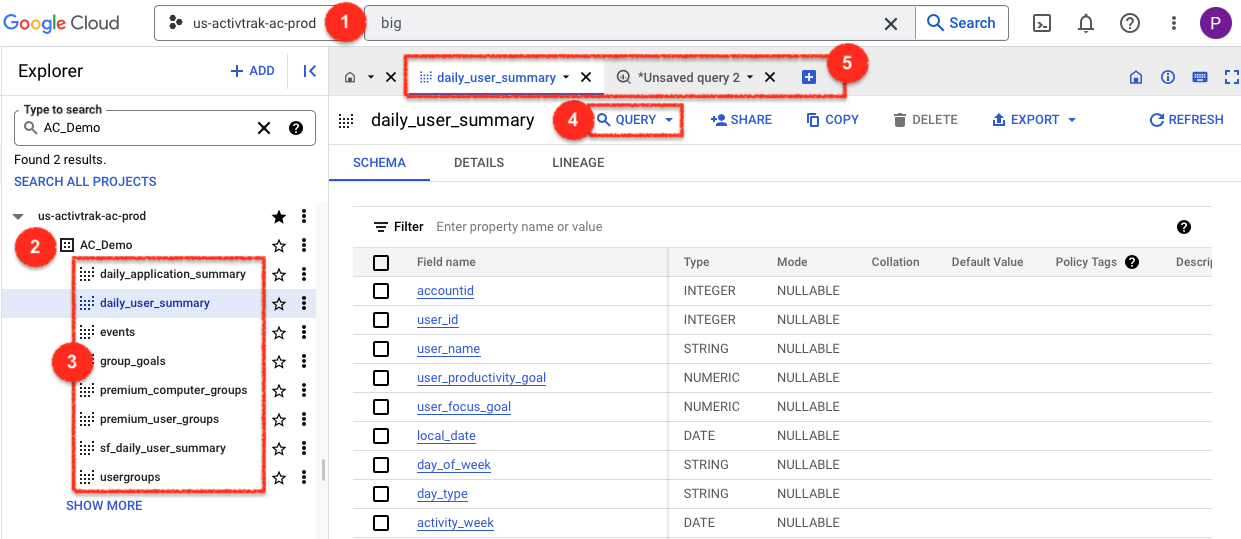1241x539 pixels.
Task: Open the DETAILS tab
Action: pyautogui.click(x=479, y=162)
